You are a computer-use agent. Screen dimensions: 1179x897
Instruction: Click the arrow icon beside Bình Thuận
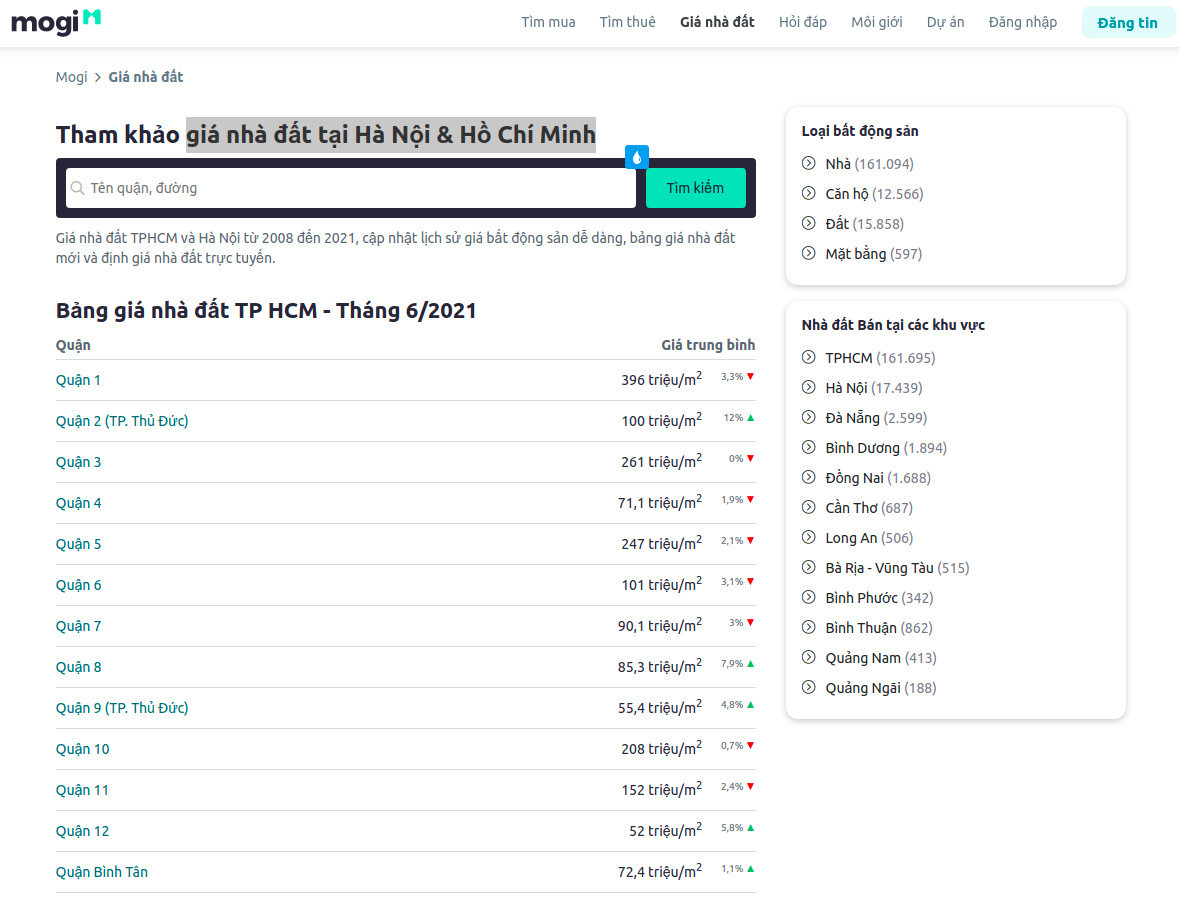coord(808,627)
